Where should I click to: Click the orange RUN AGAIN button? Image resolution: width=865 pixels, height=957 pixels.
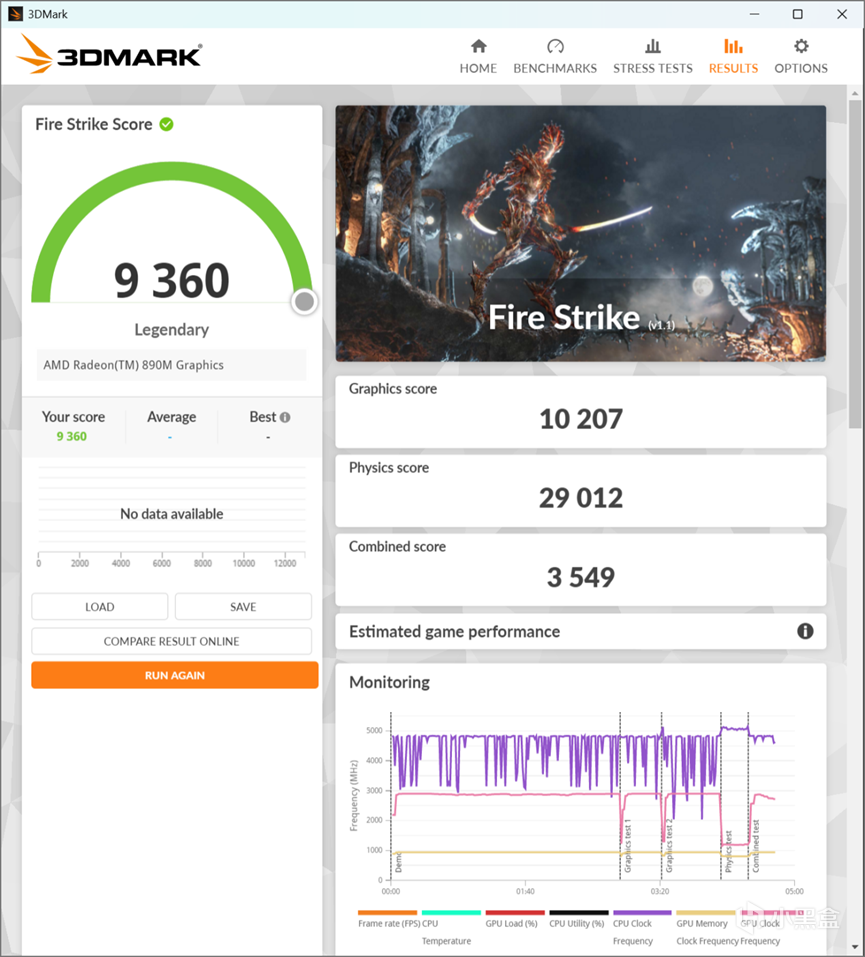(175, 675)
